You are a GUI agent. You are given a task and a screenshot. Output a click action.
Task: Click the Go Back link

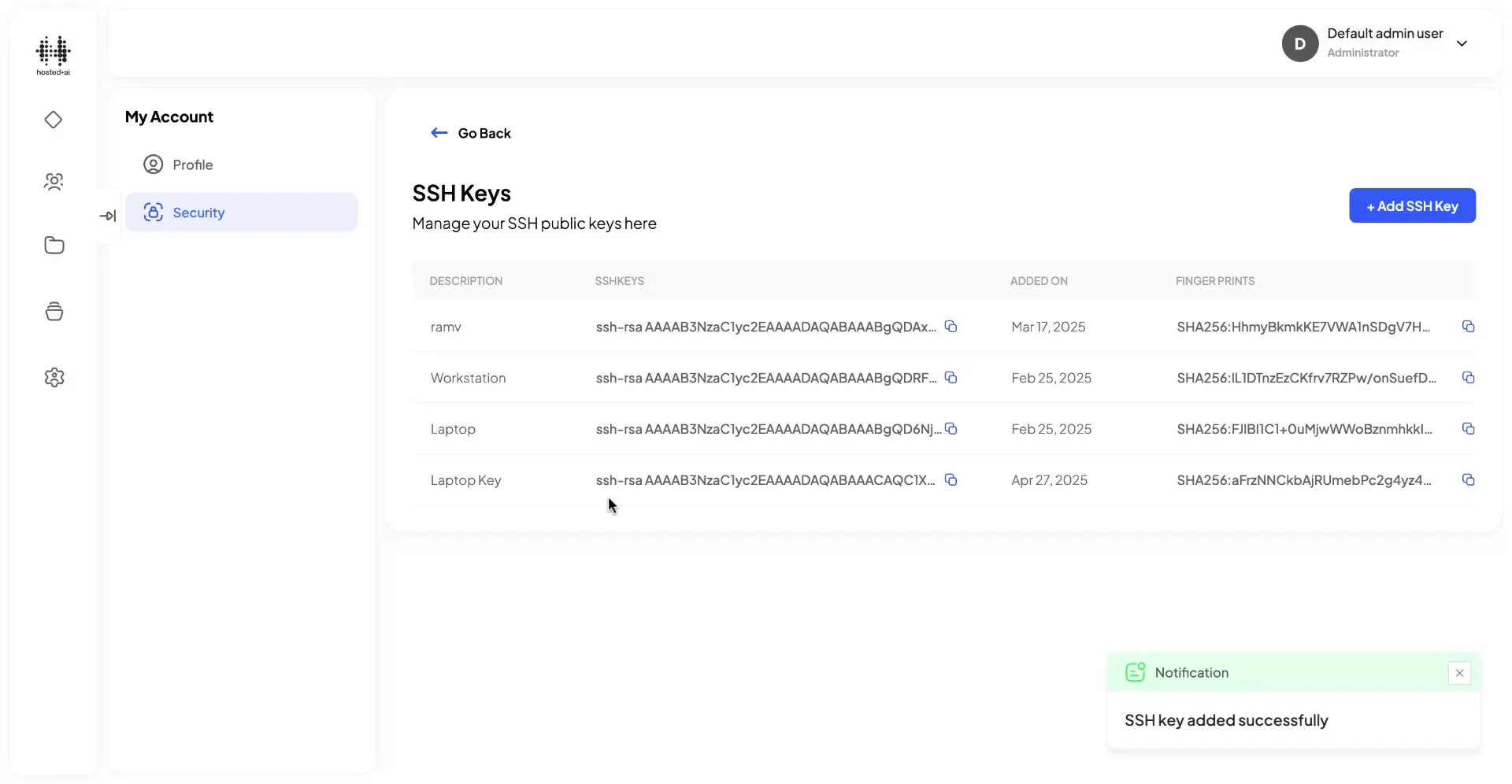pos(471,132)
